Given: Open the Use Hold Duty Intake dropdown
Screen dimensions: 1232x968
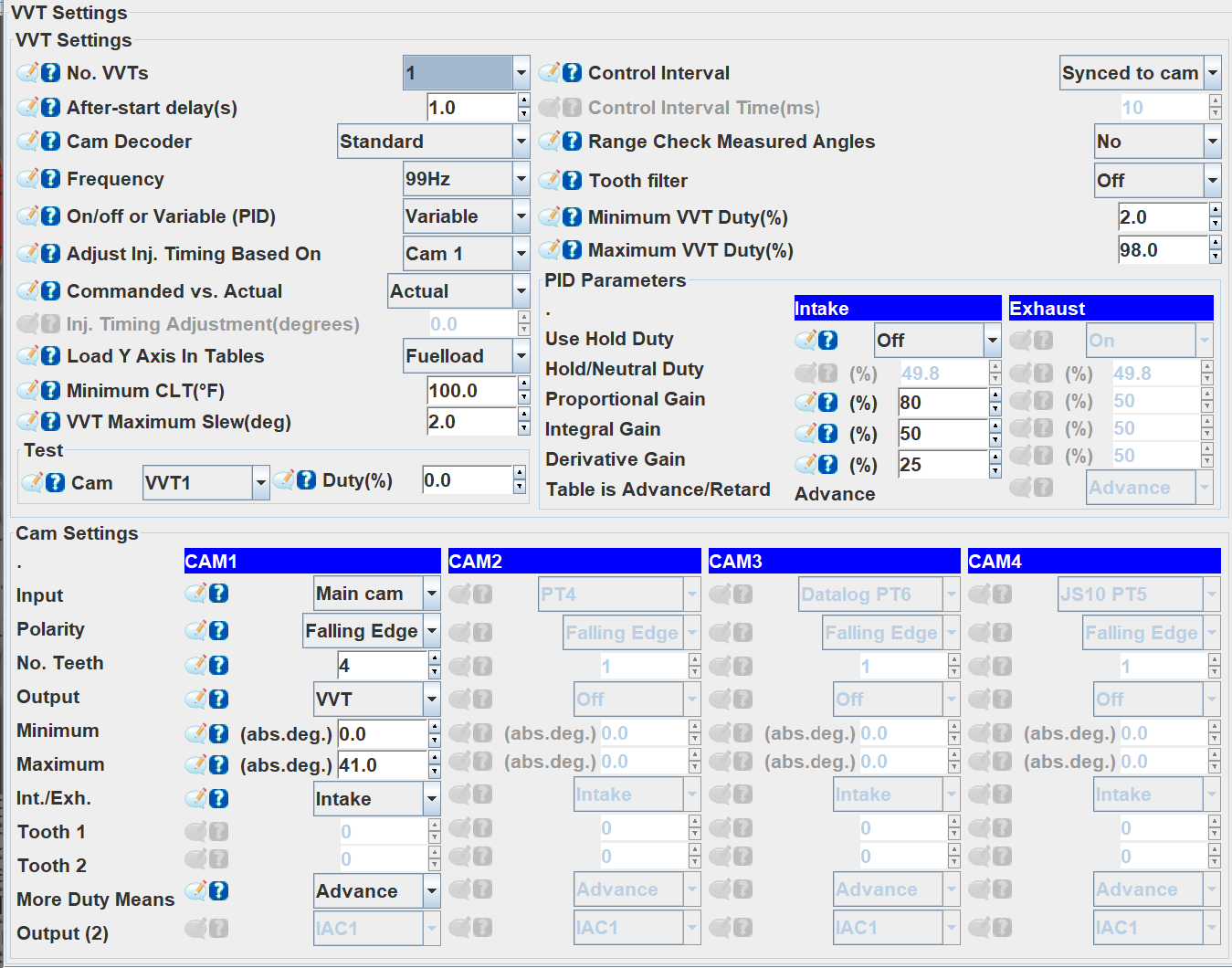Looking at the screenshot, I should click(x=992, y=341).
